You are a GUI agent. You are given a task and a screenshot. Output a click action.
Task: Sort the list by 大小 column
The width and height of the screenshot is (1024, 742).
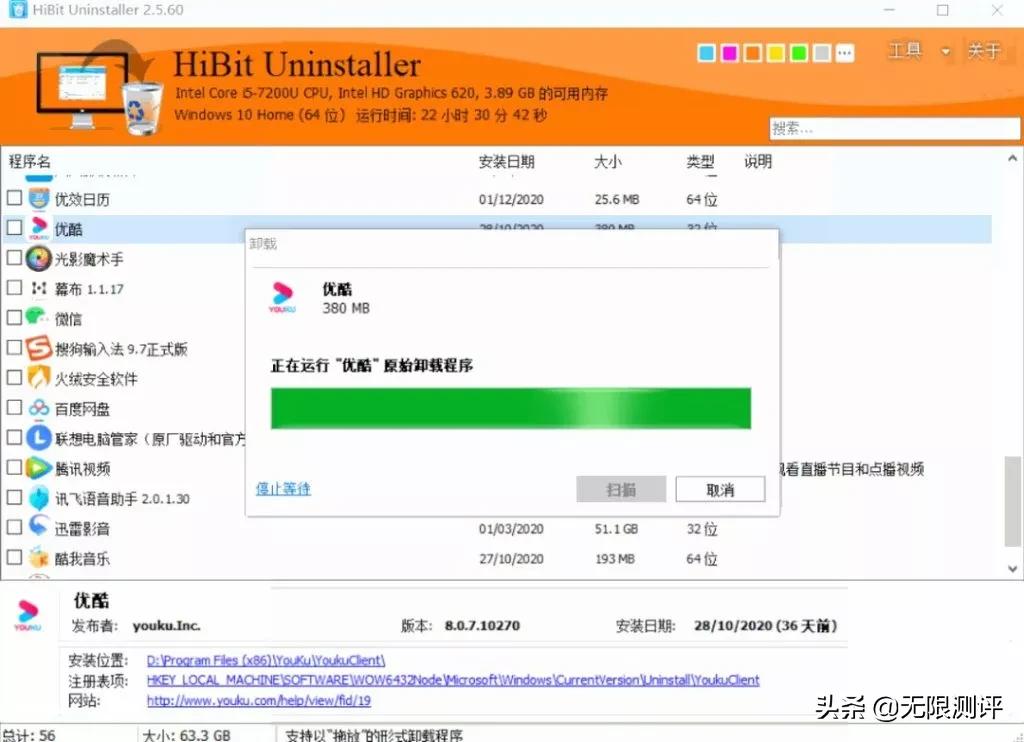coord(607,161)
